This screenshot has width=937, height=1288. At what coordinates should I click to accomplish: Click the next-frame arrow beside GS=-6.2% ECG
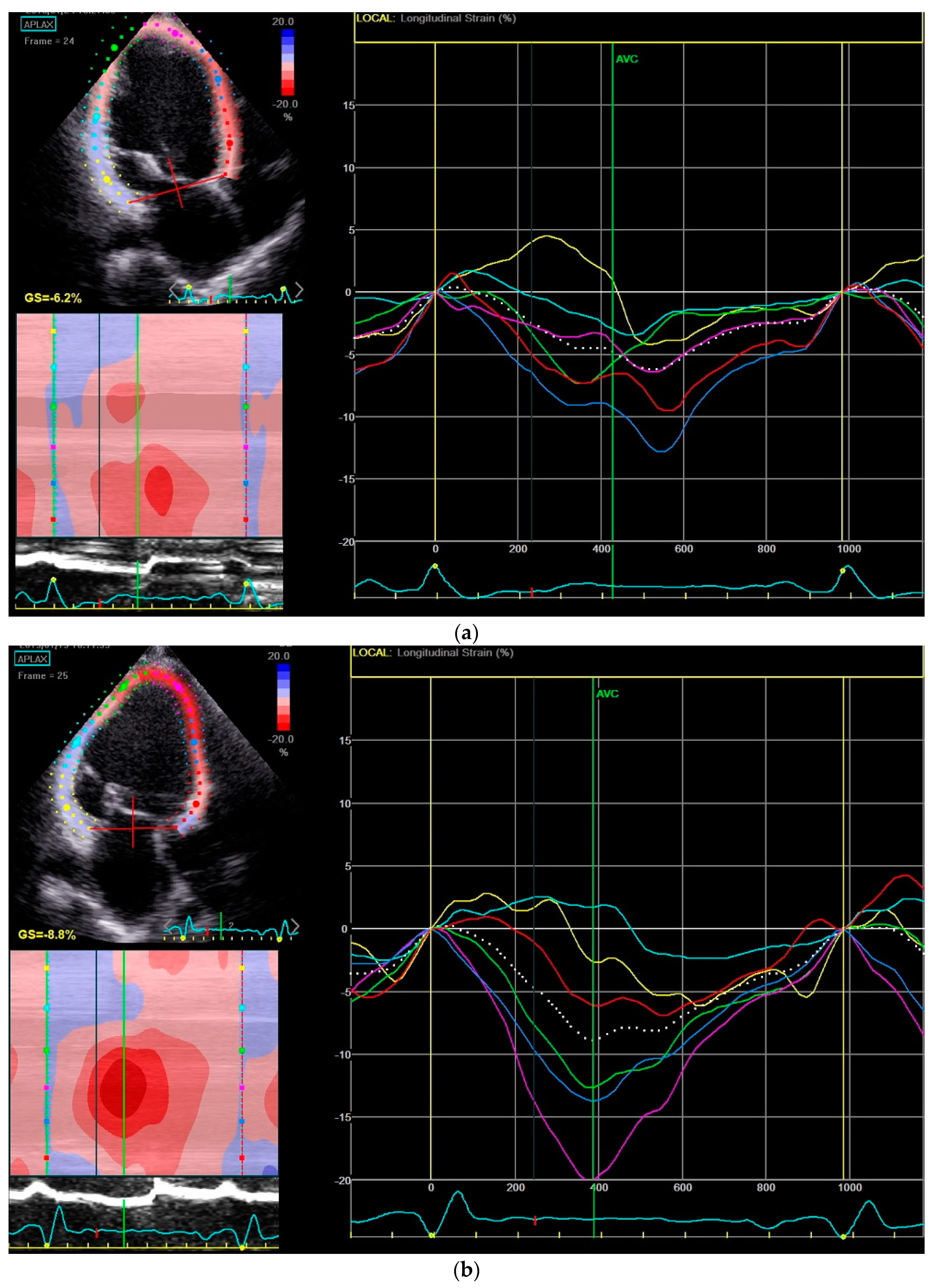pyautogui.click(x=299, y=289)
